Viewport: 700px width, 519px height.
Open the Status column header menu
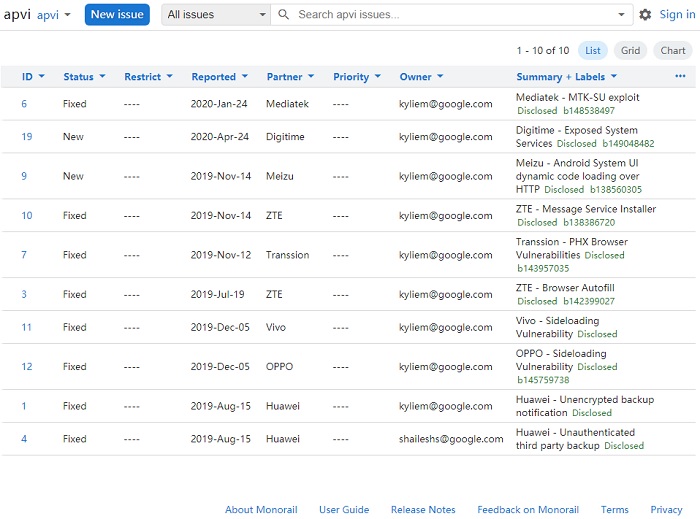tap(84, 77)
